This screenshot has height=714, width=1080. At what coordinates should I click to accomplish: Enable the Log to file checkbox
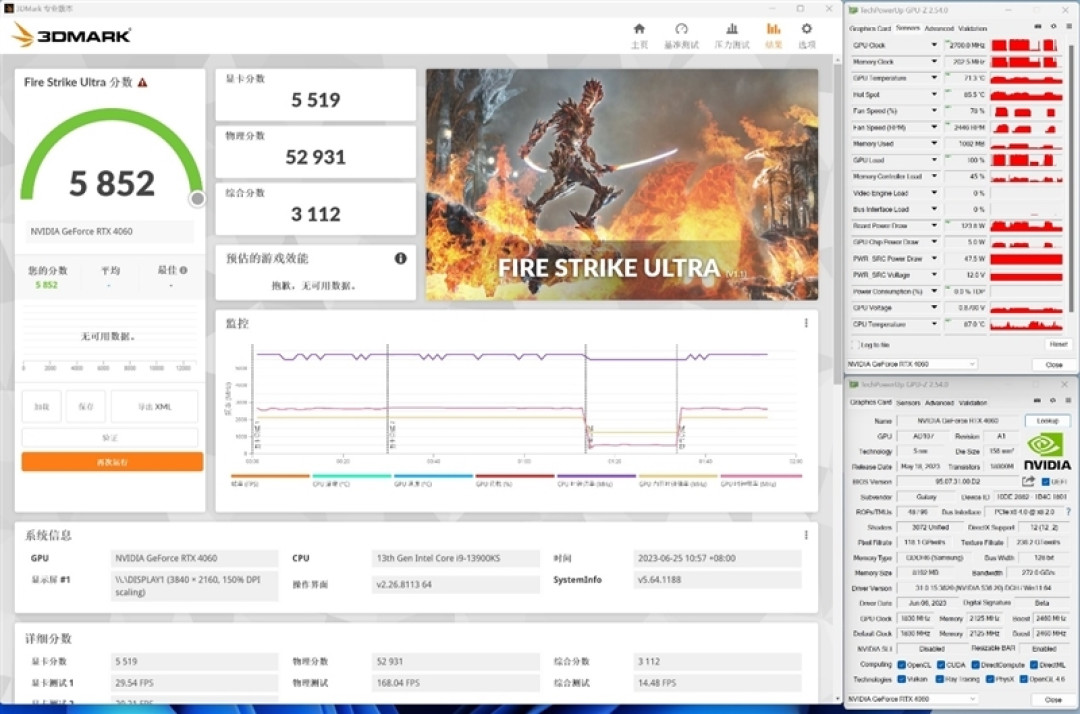pos(855,344)
